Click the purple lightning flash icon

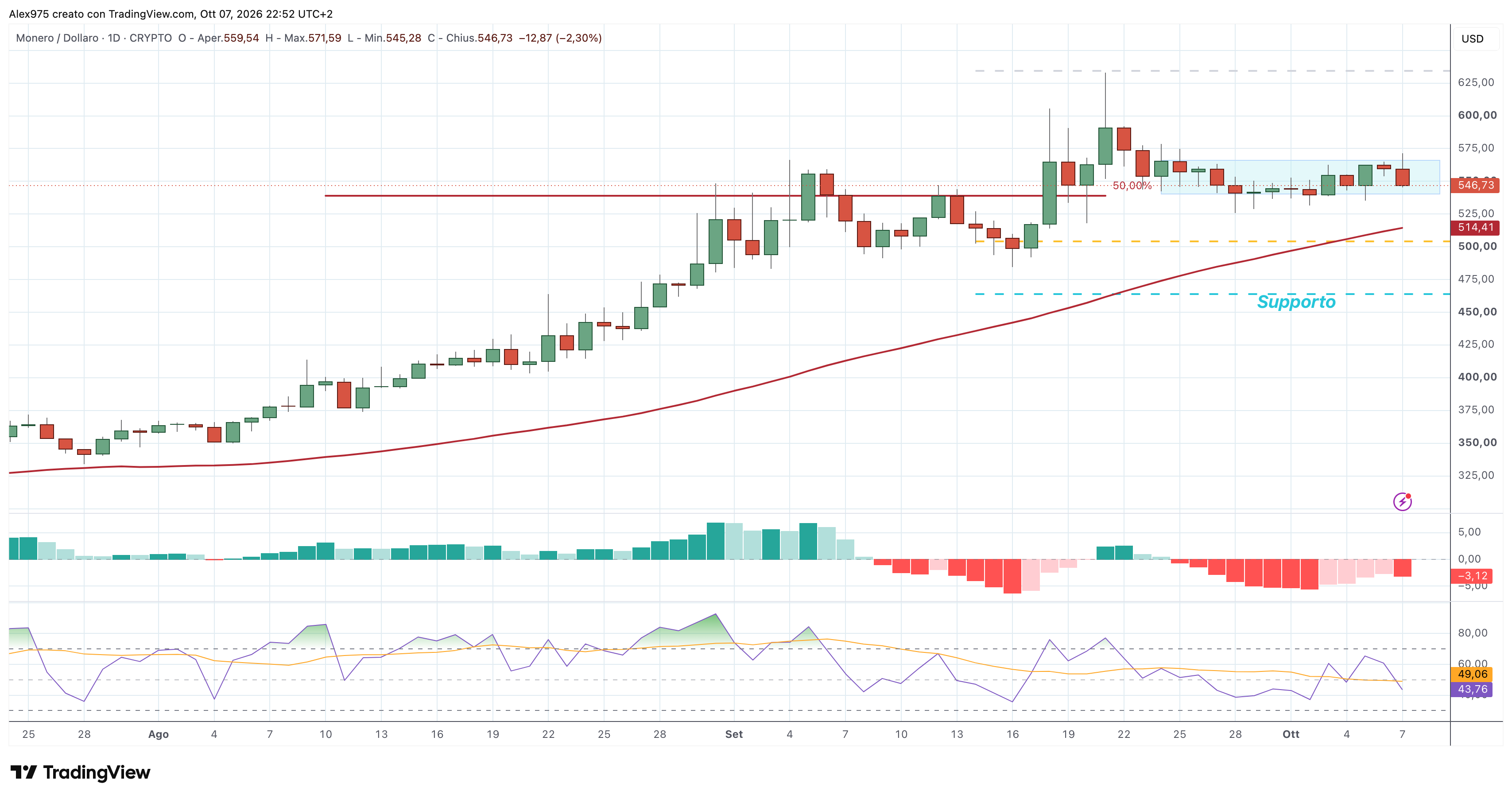1402,501
